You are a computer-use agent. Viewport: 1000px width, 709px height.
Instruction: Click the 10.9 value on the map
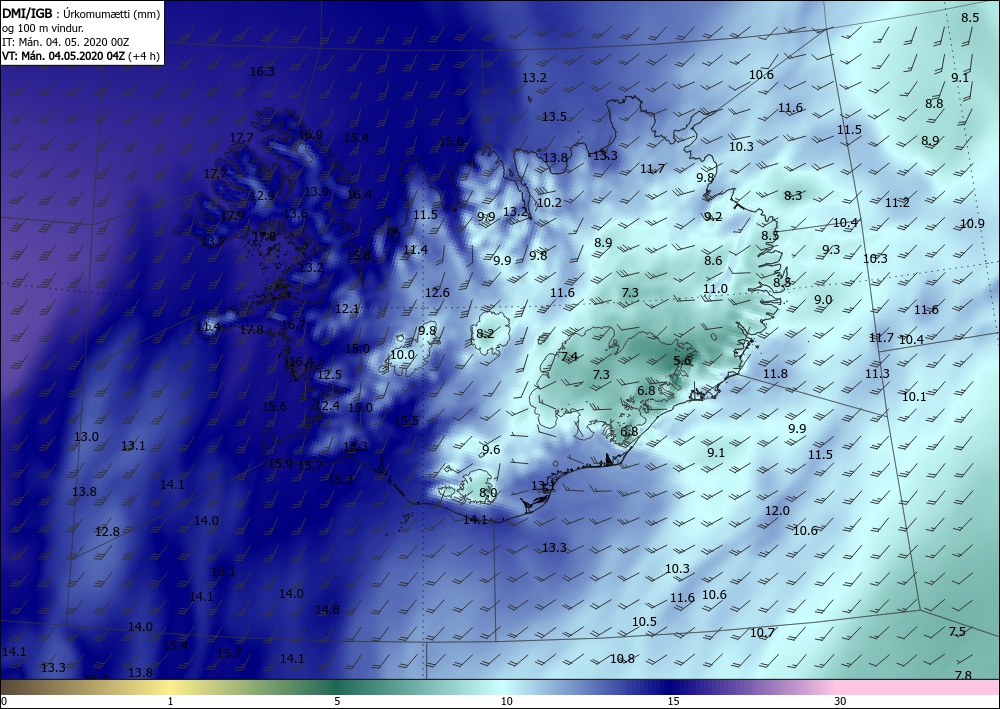pos(972,224)
